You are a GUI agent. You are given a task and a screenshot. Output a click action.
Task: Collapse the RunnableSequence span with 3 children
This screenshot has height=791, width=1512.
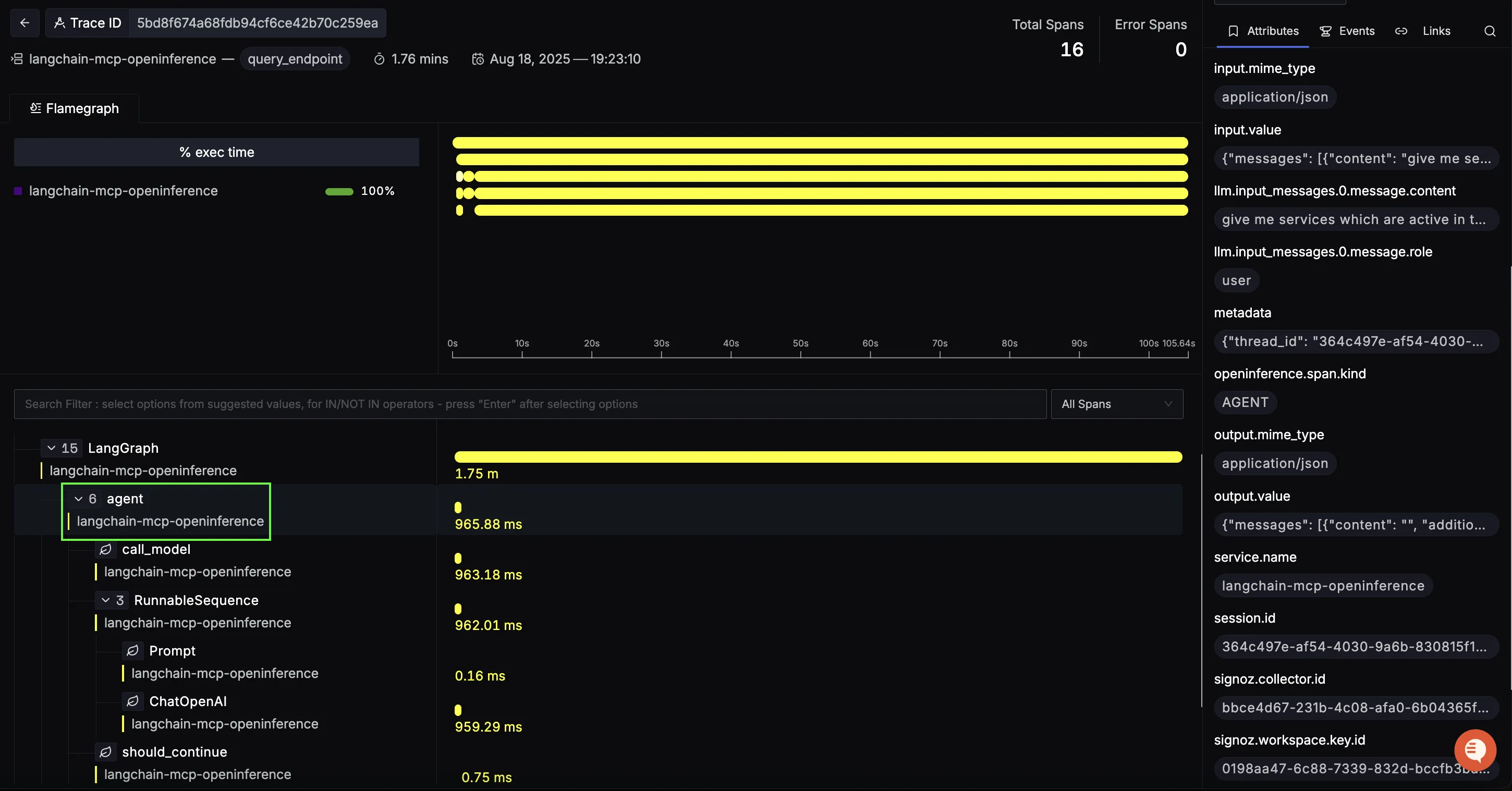106,600
